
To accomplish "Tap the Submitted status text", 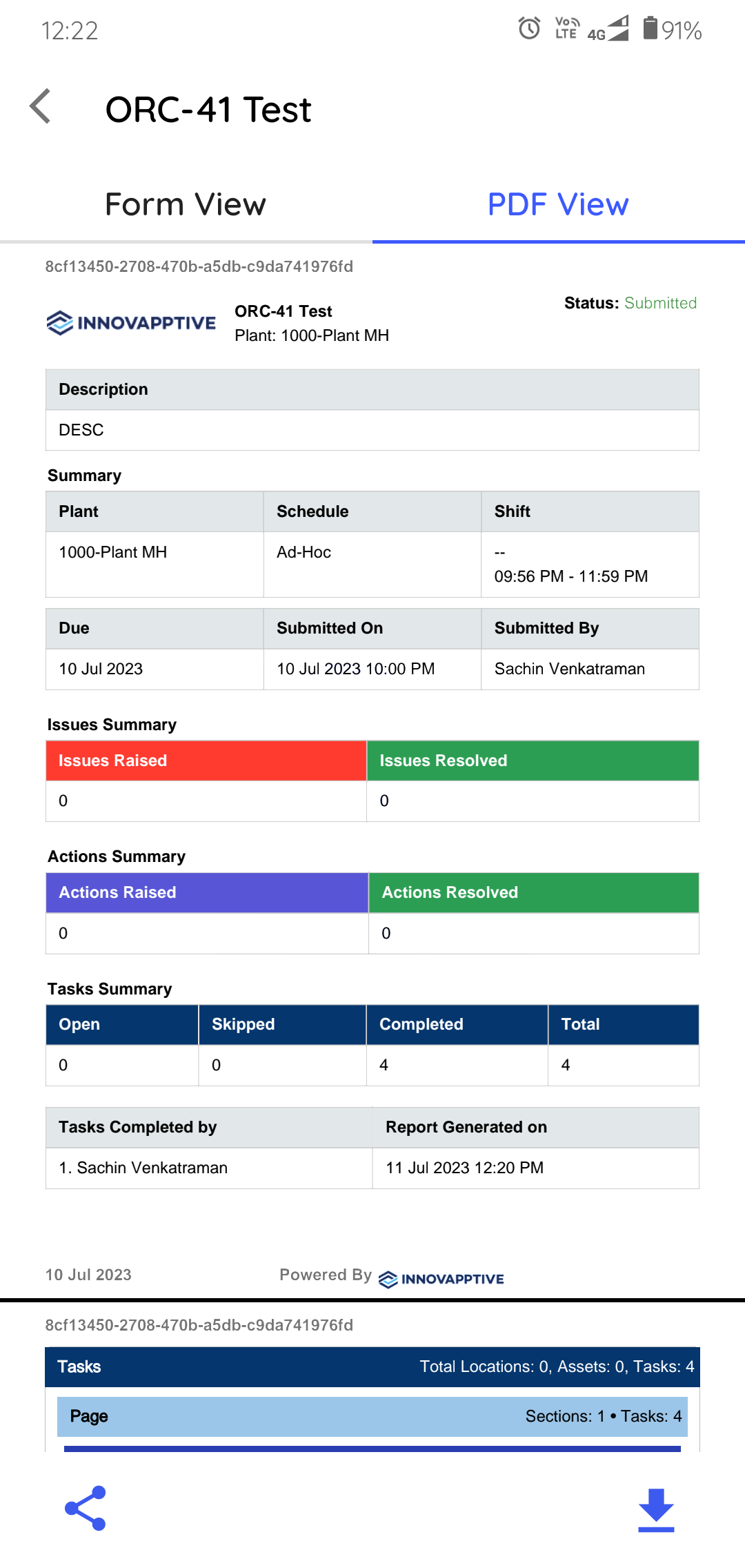I will pyautogui.click(x=660, y=303).
